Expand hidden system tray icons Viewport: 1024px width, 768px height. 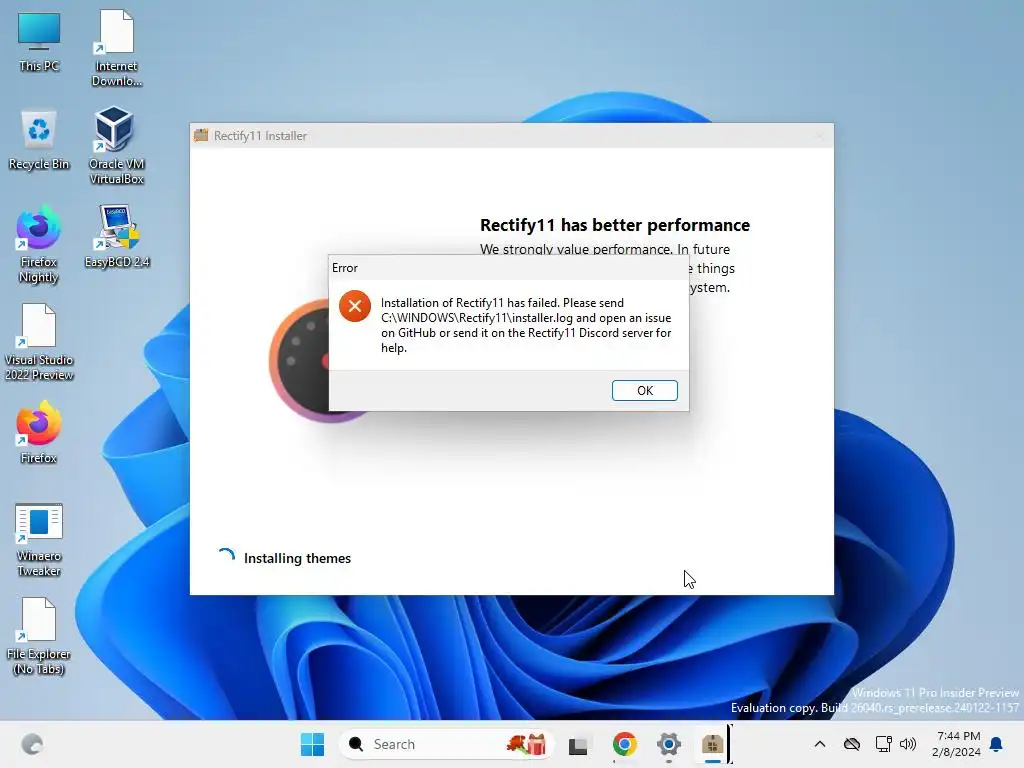[x=820, y=744]
